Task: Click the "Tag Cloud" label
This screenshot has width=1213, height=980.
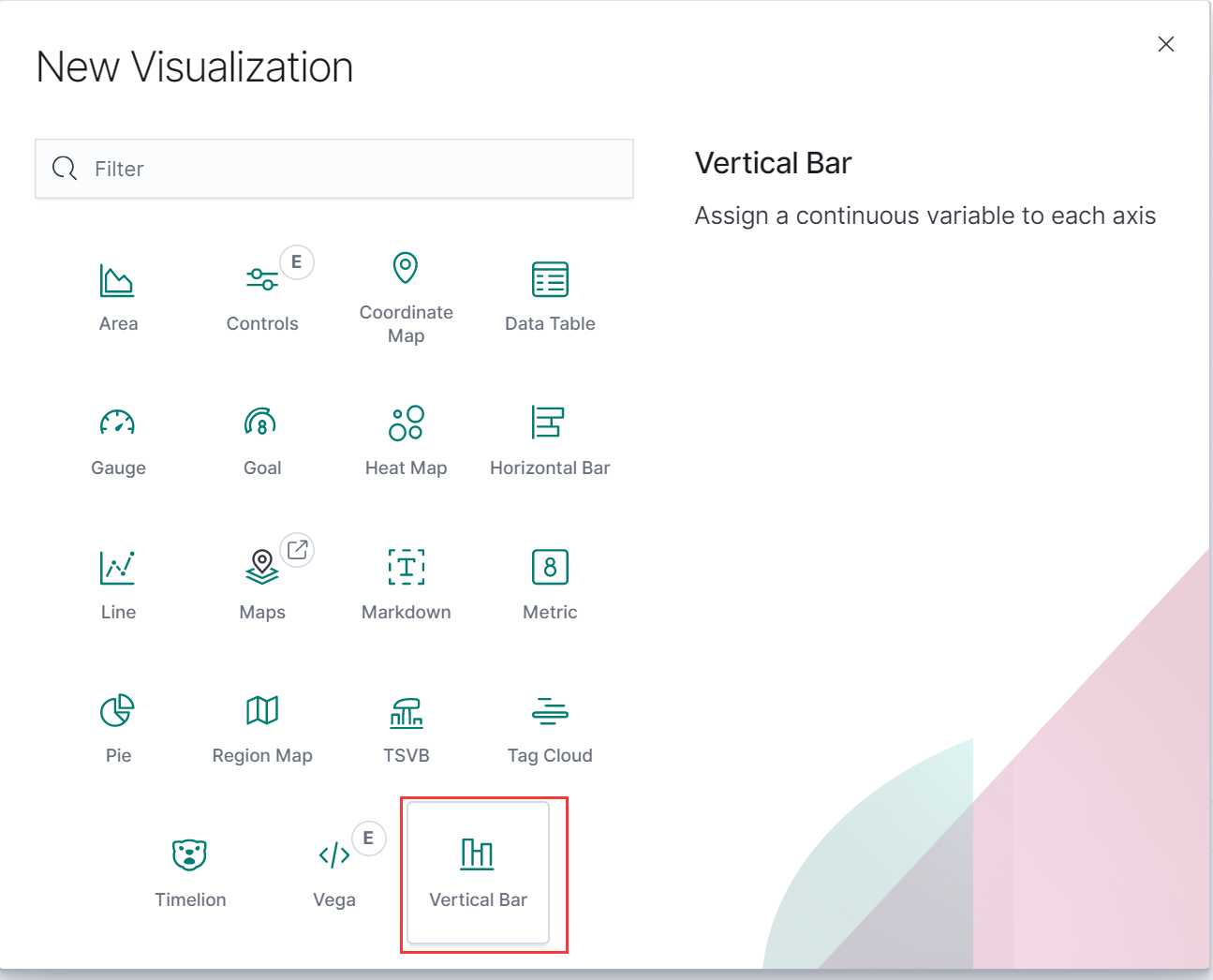Action: click(x=550, y=756)
